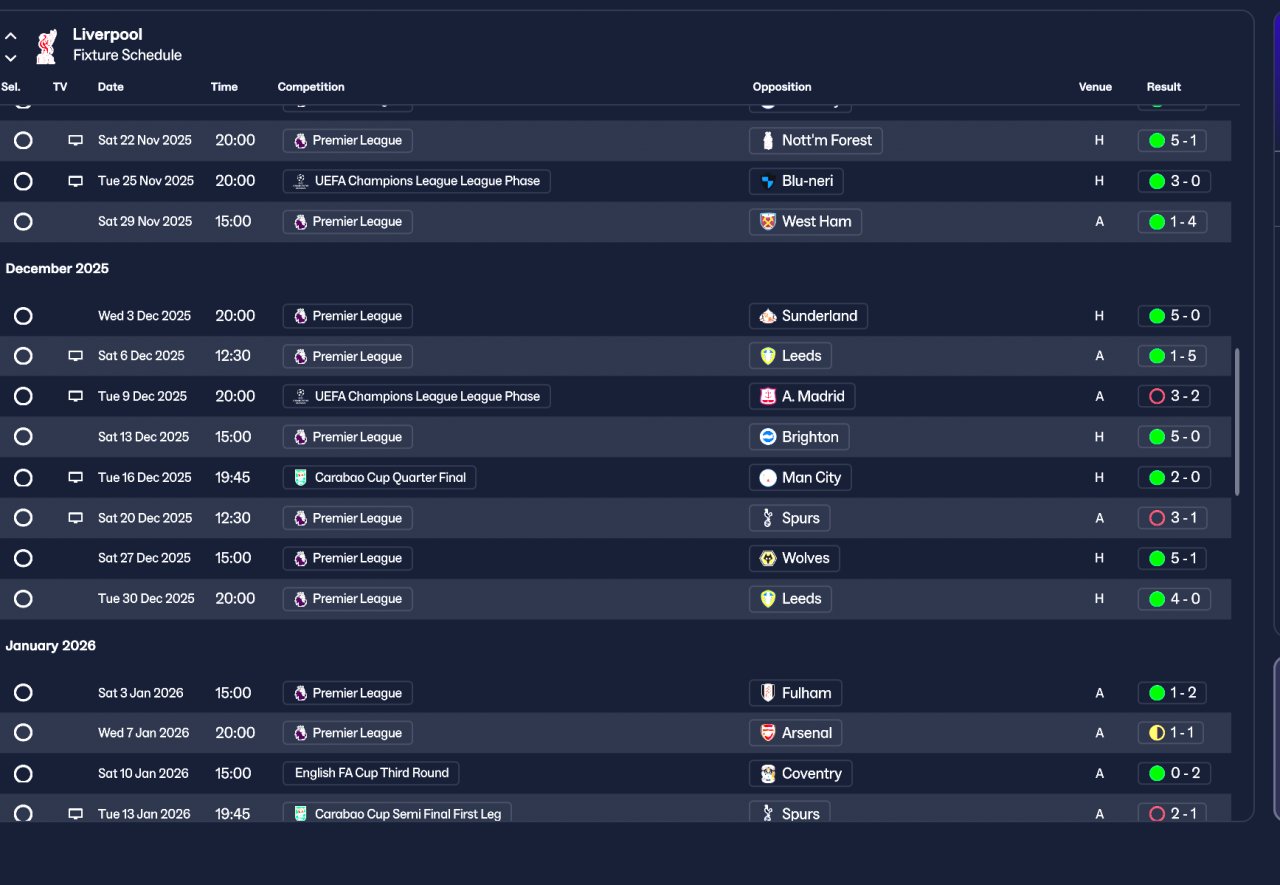Image resolution: width=1280 pixels, height=885 pixels.
Task: Click the 19:45 time on the Man City row
Action: tap(233, 478)
